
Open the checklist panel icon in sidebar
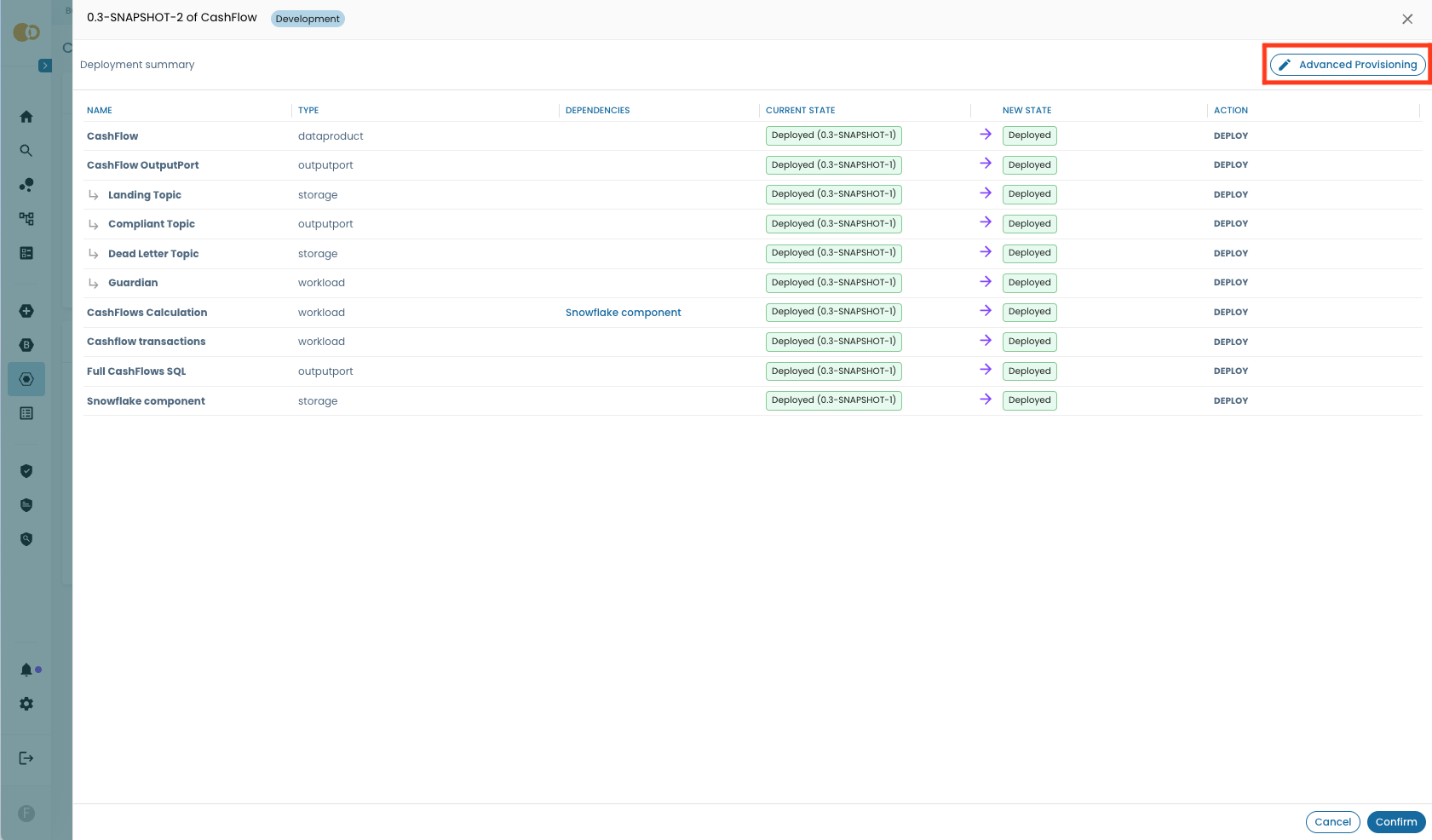pos(26,253)
